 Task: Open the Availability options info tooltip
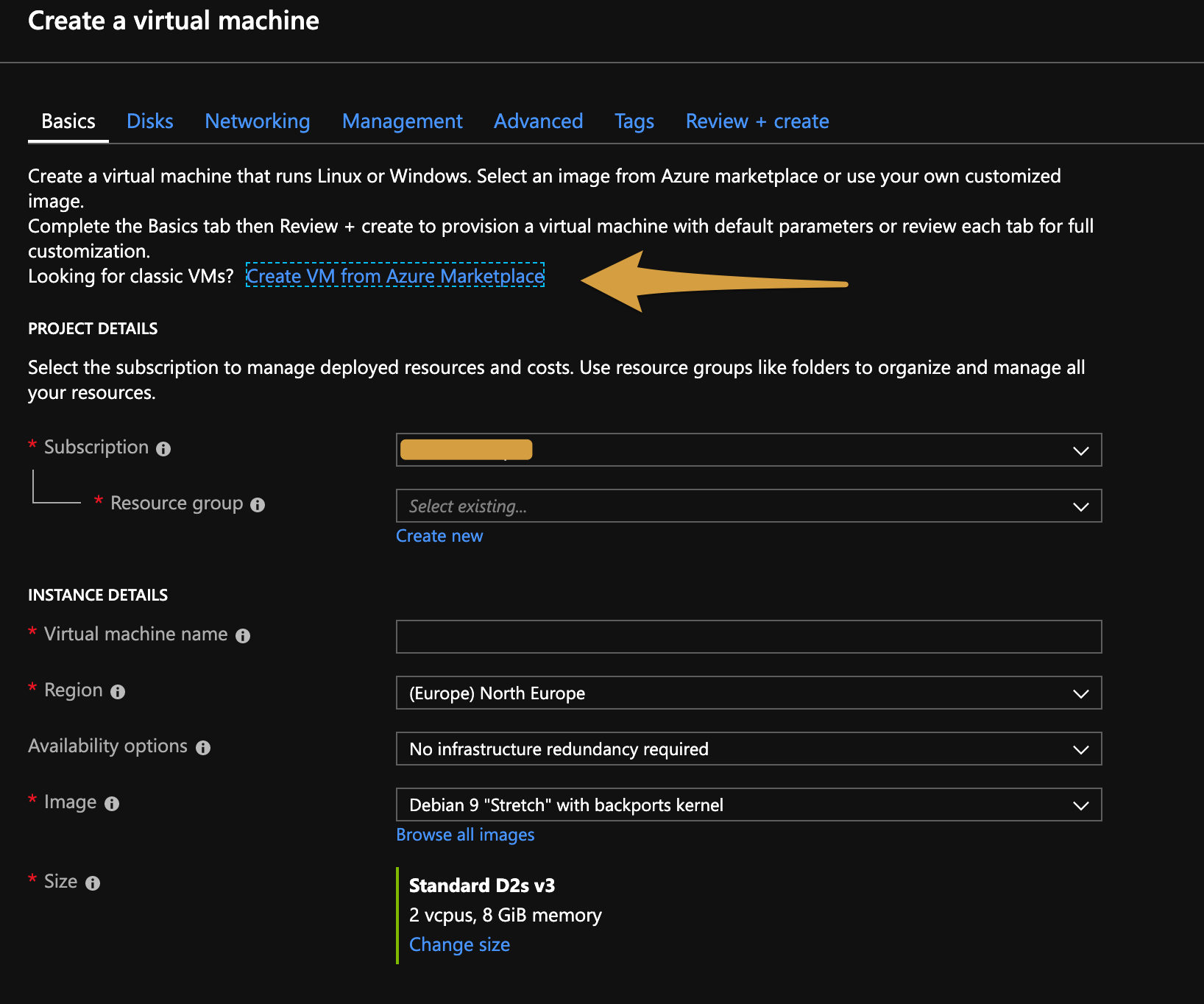click(x=203, y=748)
